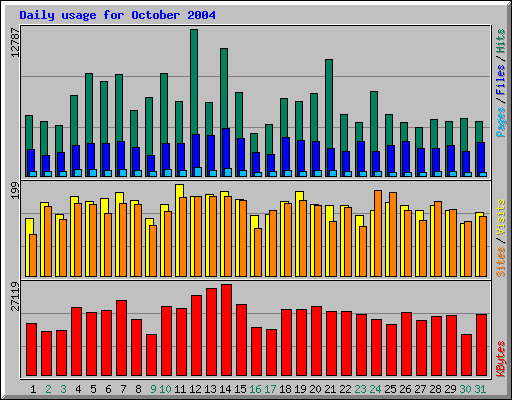Click day 29 on the axis
This screenshot has height=400, width=512.
450,389
